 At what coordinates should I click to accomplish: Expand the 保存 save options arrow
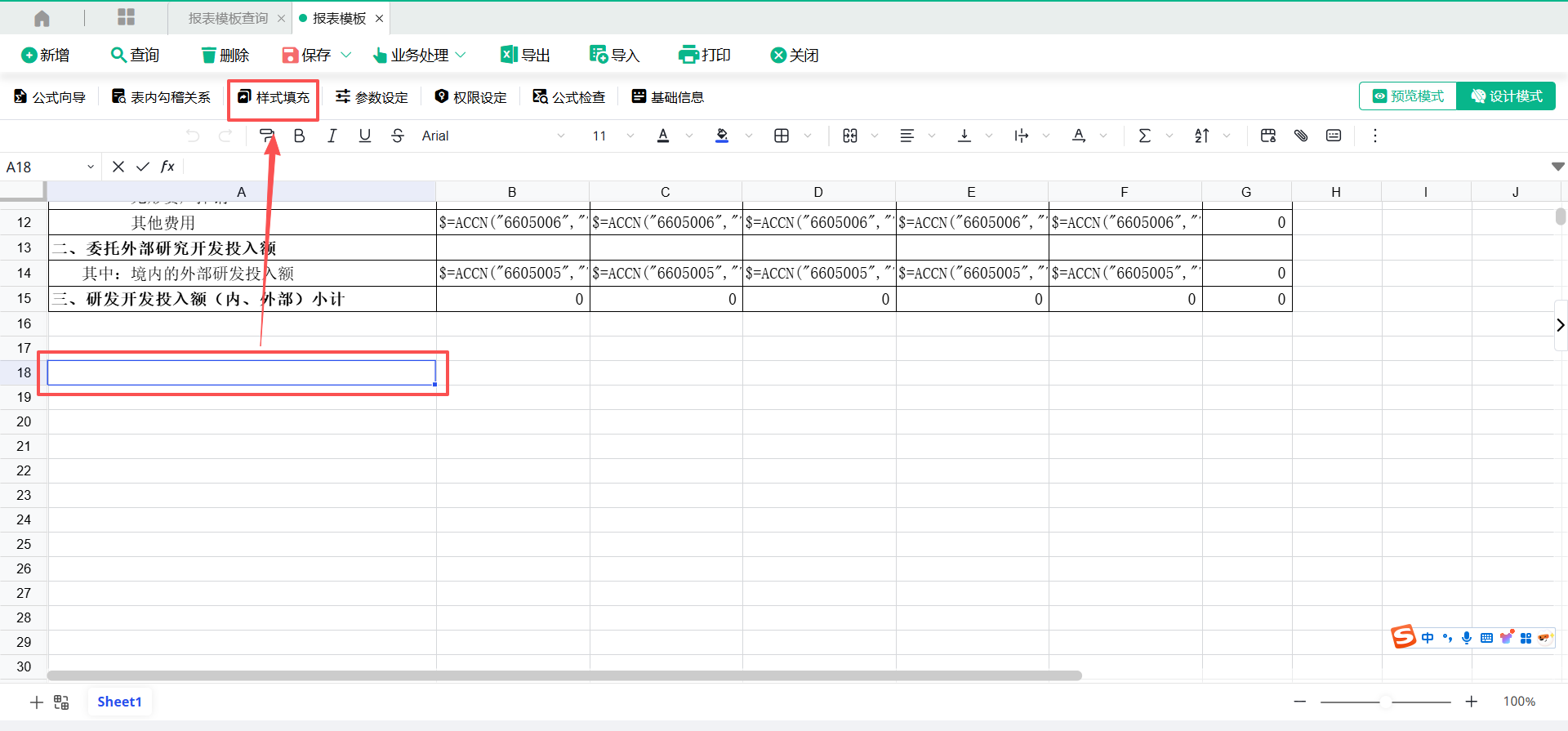tap(345, 55)
